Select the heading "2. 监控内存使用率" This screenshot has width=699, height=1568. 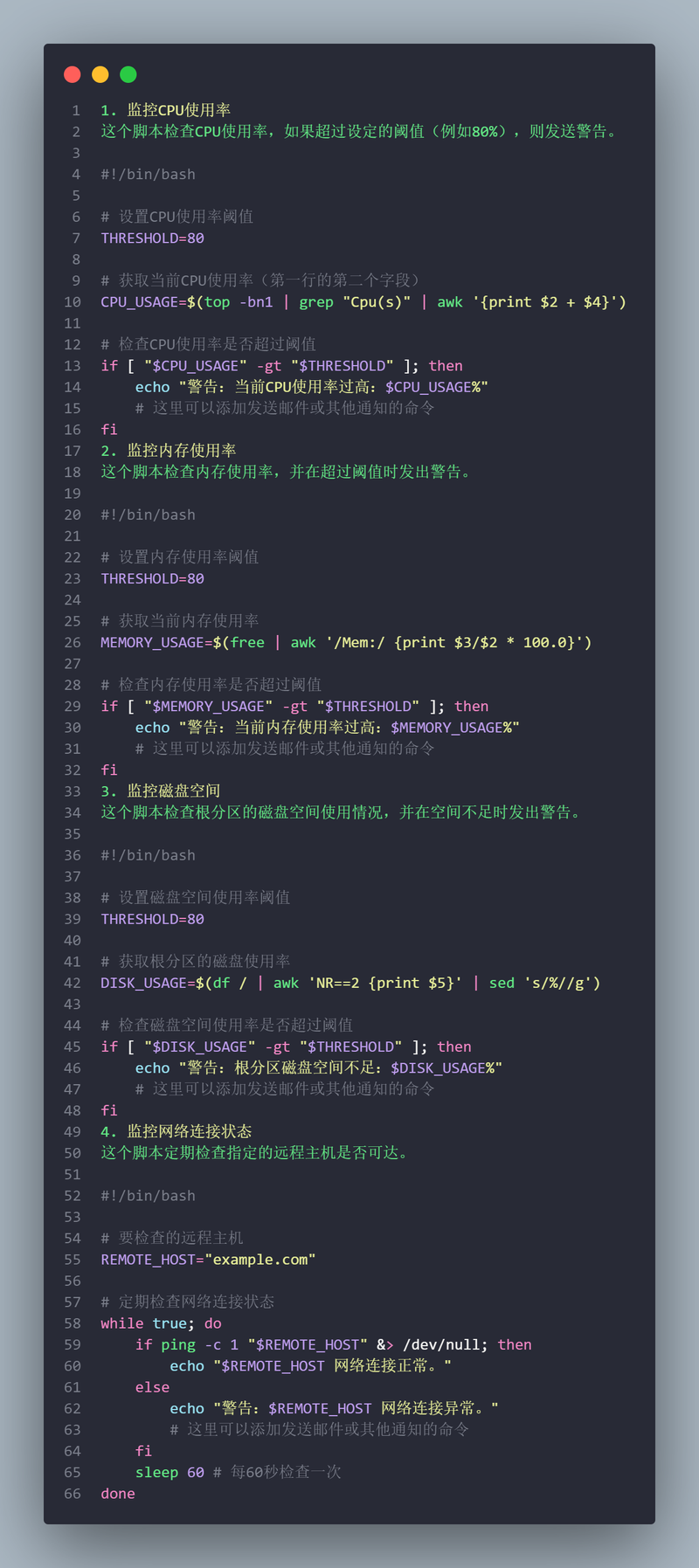coord(168,451)
